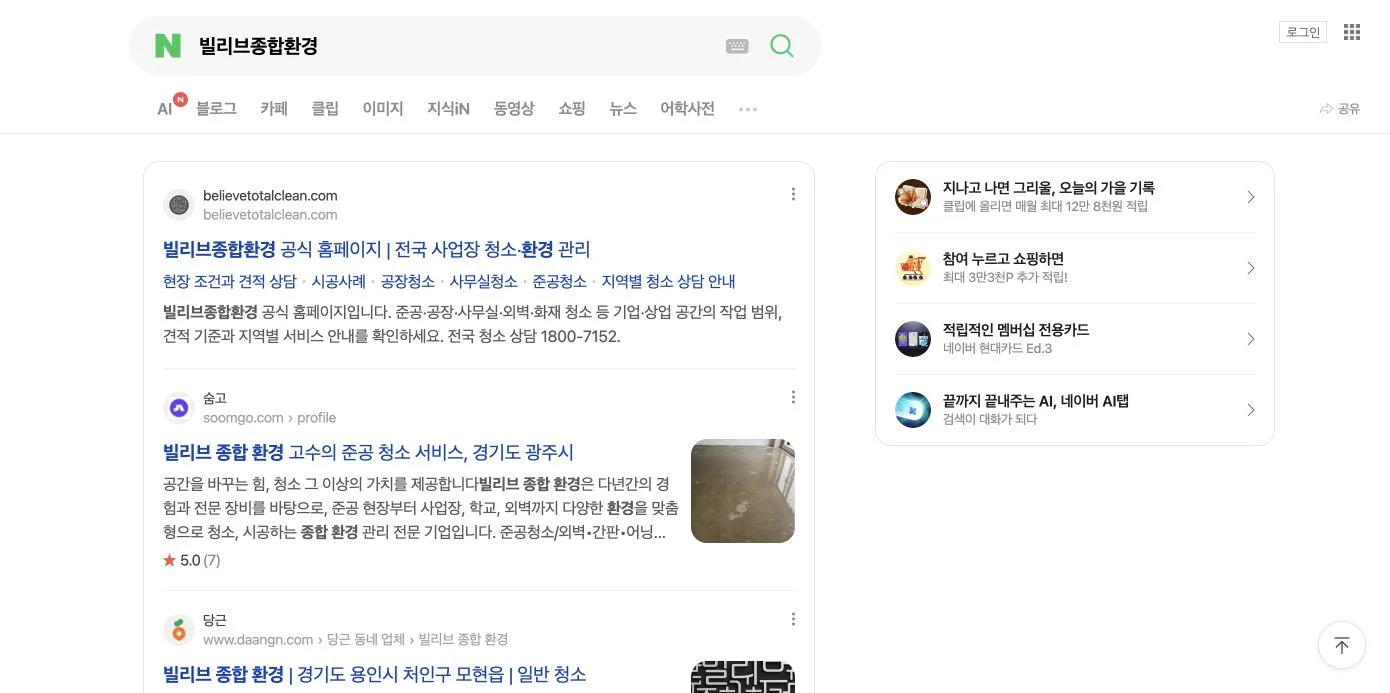Screen dimensions: 1390x693
Task: Click the www.daangn.com breadcrumb URL
Action: click(x=355, y=639)
